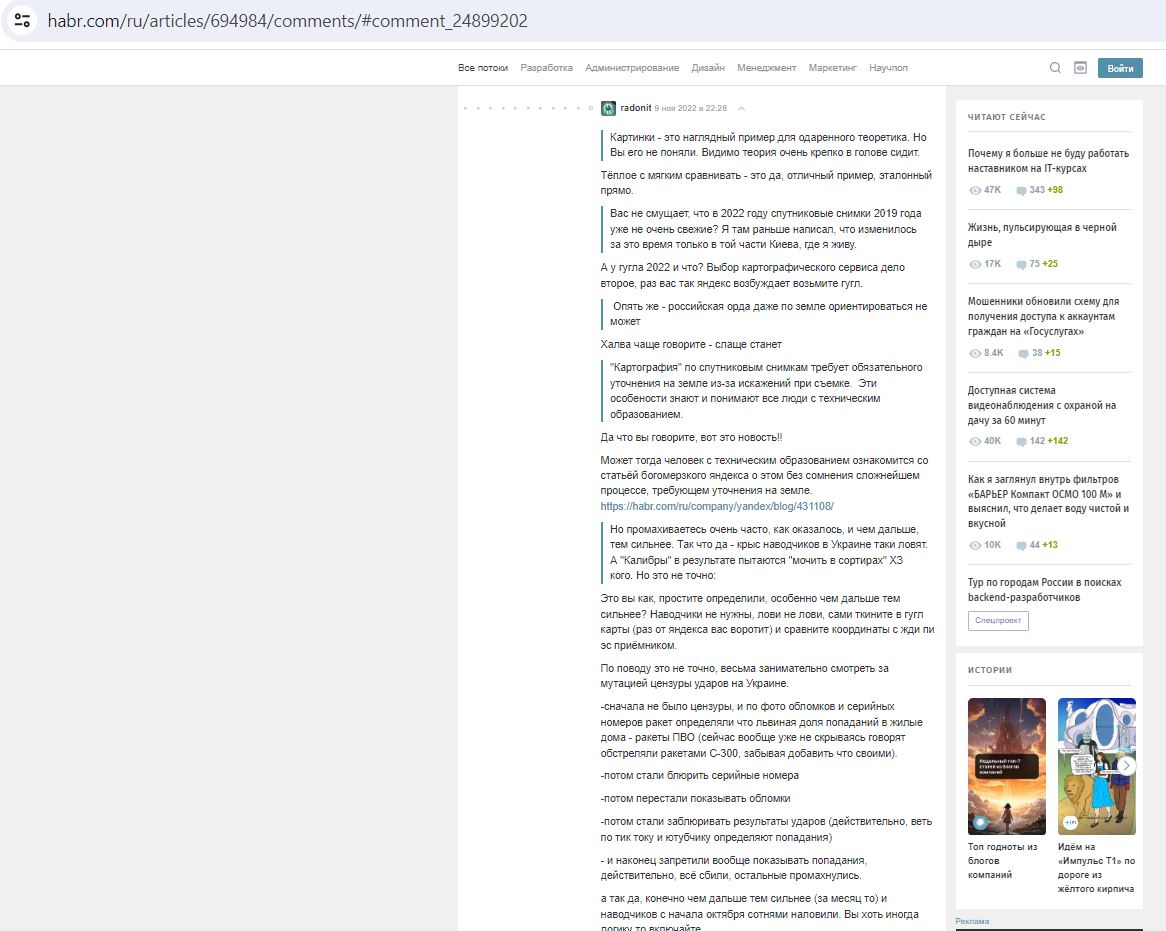Click the comments icon next to 44 +13

[x=1021, y=545]
